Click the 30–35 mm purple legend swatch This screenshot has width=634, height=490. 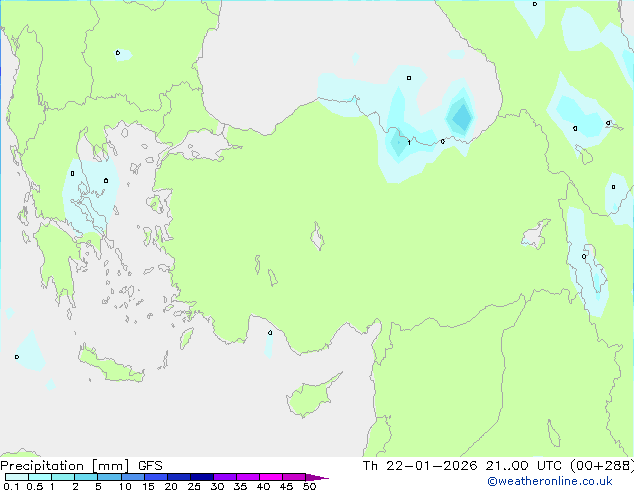(x=224, y=477)
